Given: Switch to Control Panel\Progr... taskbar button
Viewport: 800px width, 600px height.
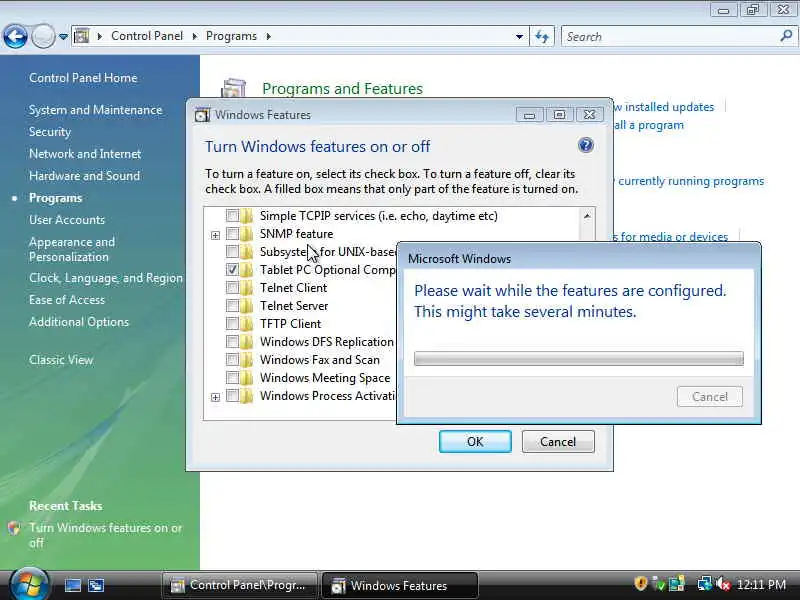Looking at the screenshot, I should click(x=239, y=585).
